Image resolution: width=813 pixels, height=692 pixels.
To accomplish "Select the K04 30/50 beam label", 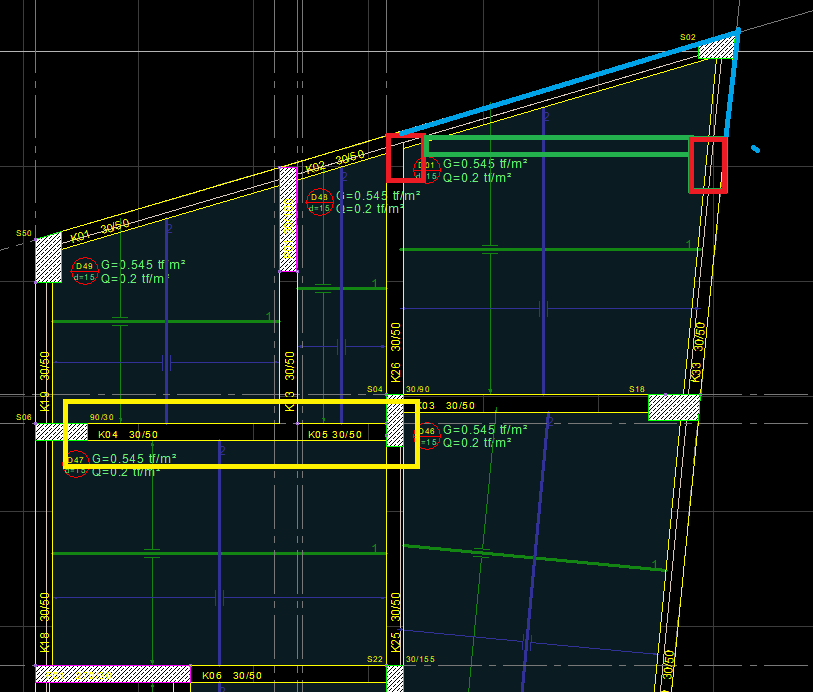I will point(127,435).
